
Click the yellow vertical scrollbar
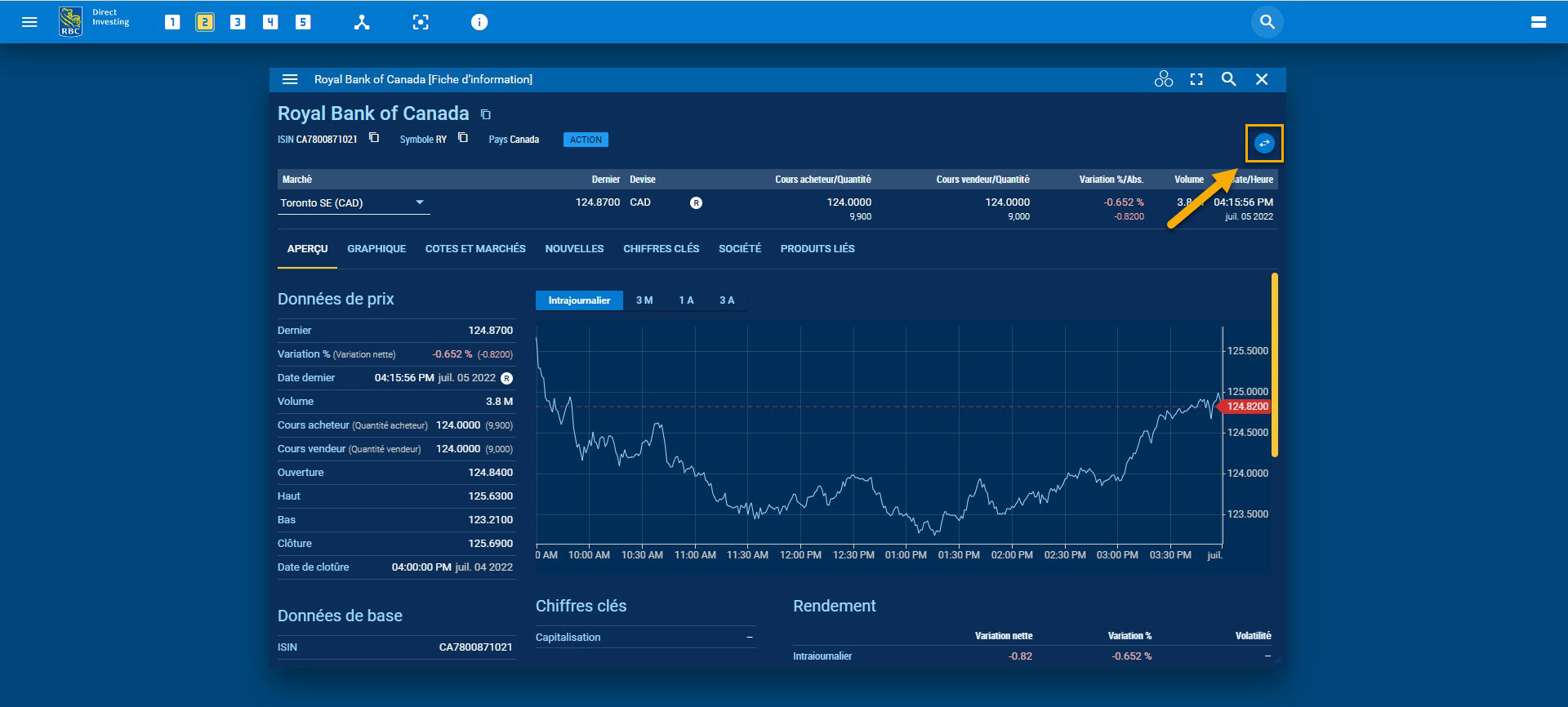[x=1274, y=365]
